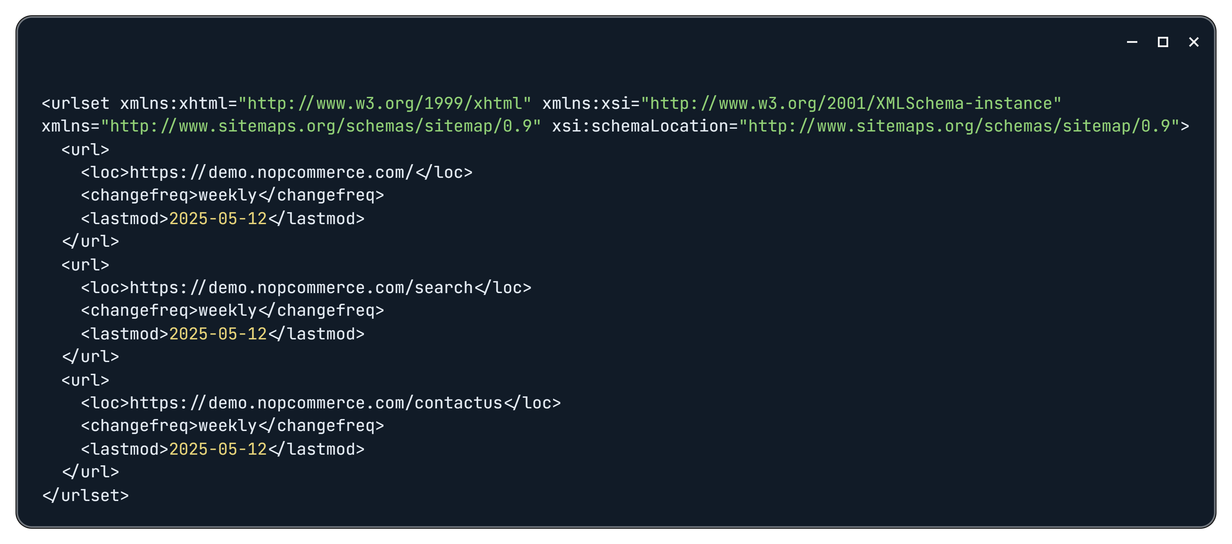Click the lastmod date under search URL

[x=218, y=334]
